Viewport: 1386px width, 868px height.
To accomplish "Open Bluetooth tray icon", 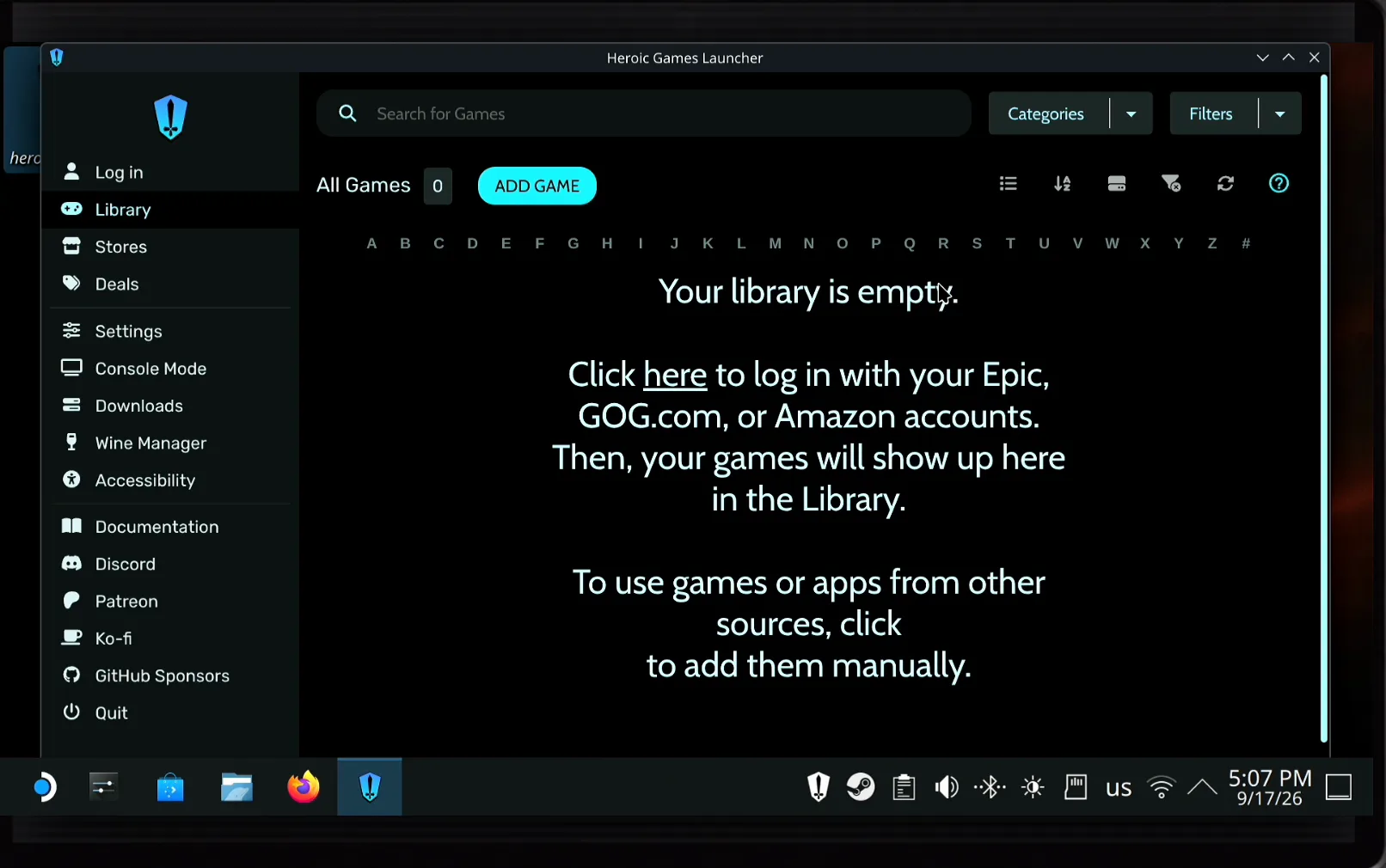I will click(x=990, y=787).
